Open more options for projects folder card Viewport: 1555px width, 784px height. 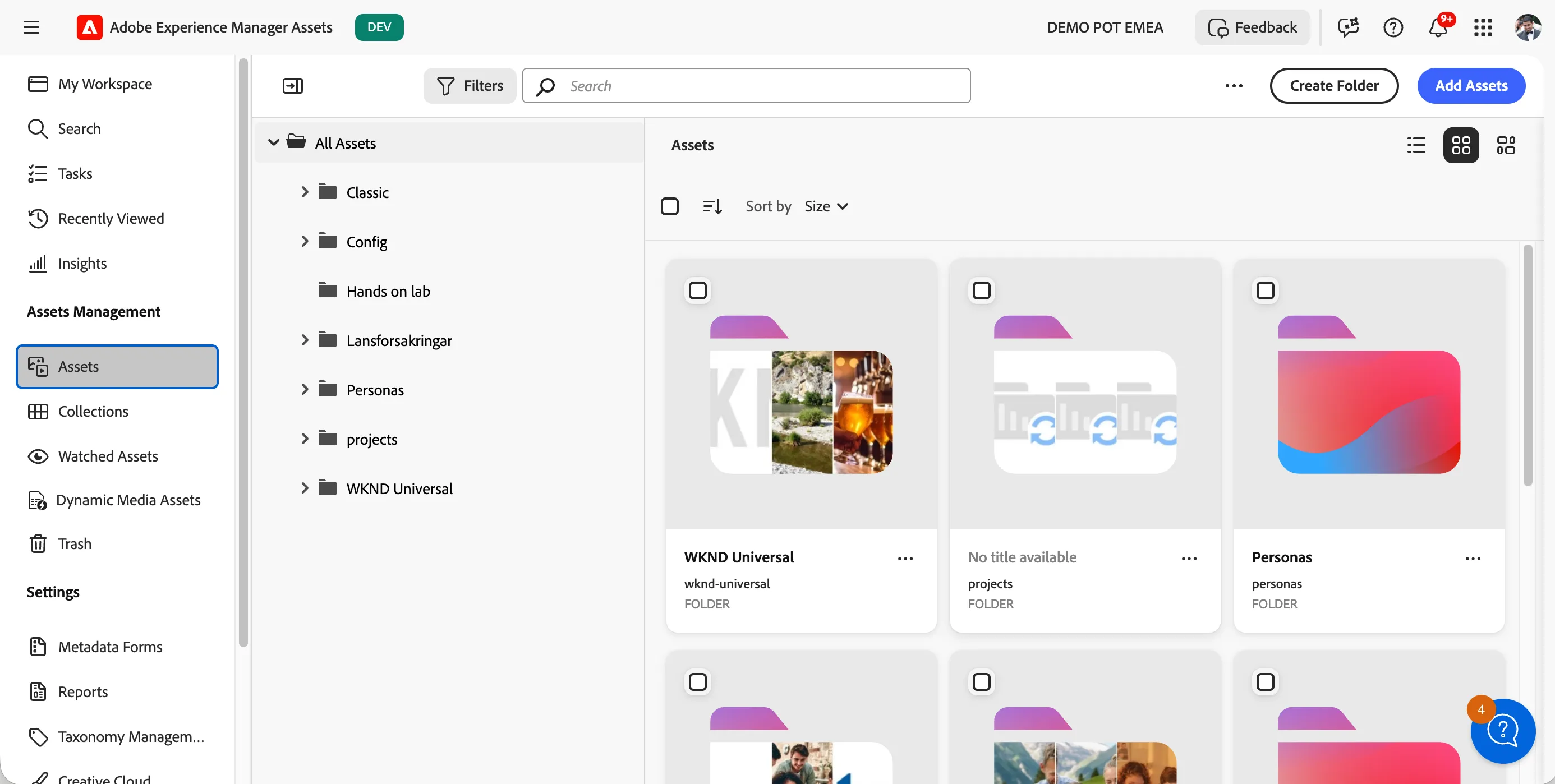[x=1189, y=558]
